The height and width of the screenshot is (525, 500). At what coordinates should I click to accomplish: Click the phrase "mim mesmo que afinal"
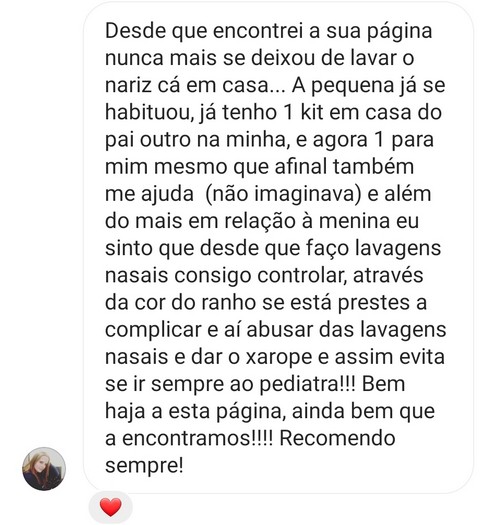pos(216,166)
